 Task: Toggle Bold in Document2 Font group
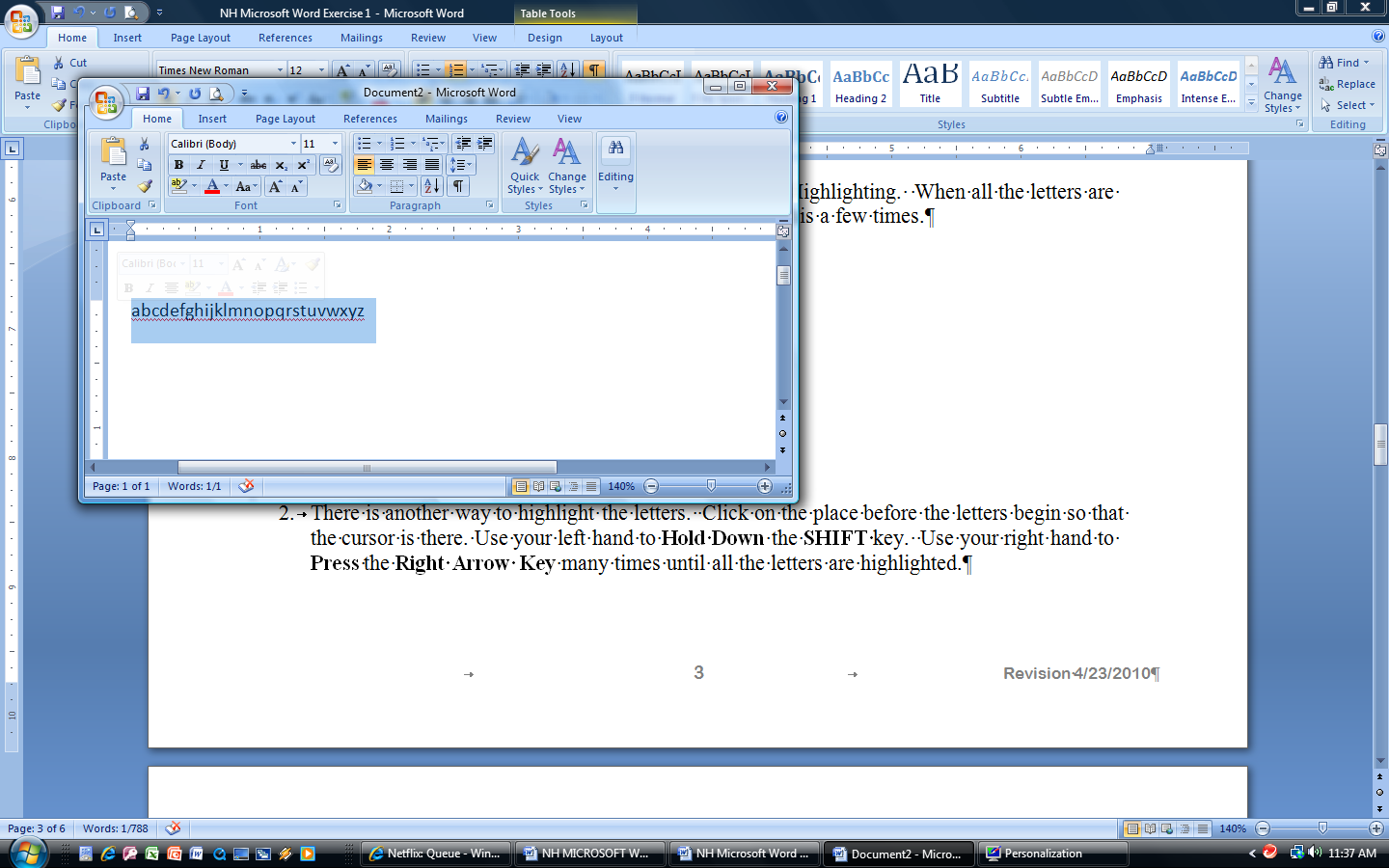(178, 165)
